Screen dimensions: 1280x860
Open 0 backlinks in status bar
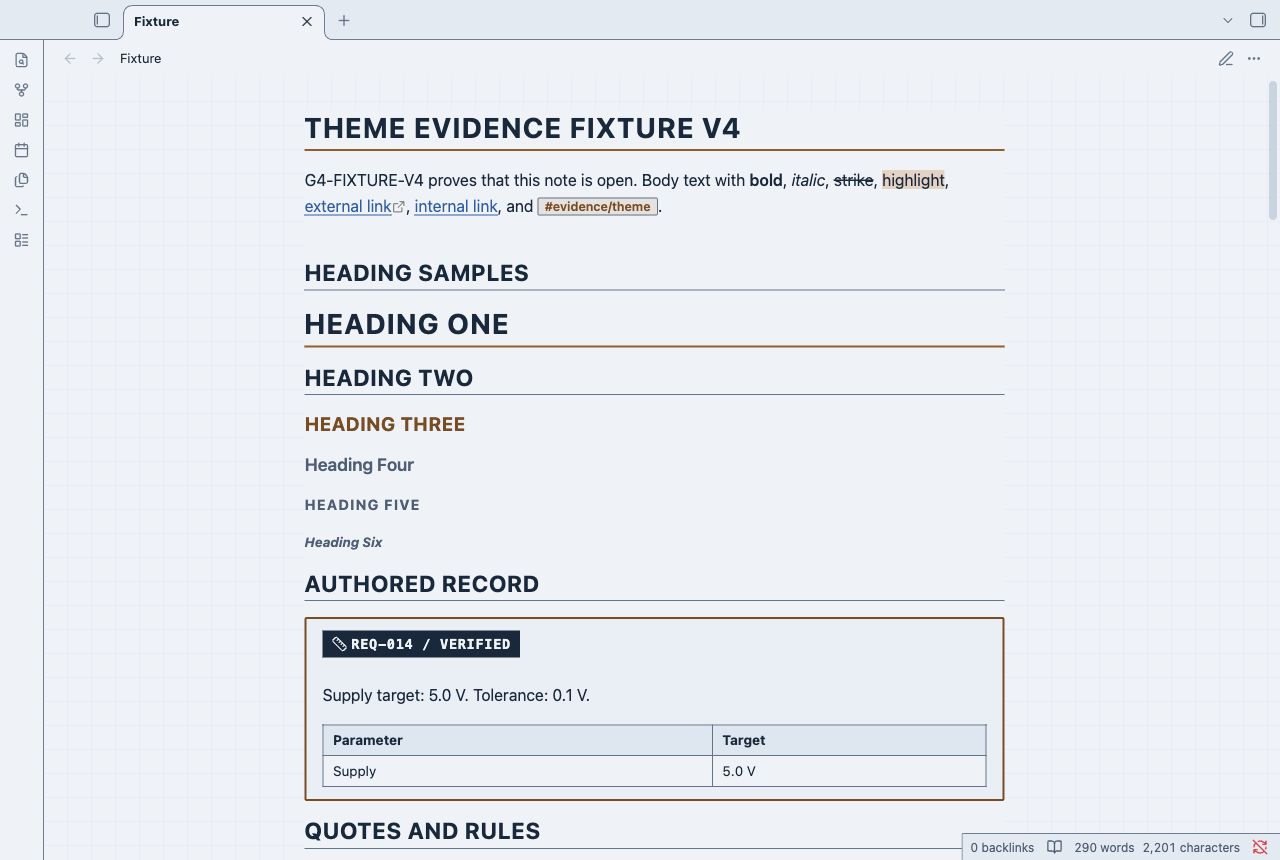1002,847
